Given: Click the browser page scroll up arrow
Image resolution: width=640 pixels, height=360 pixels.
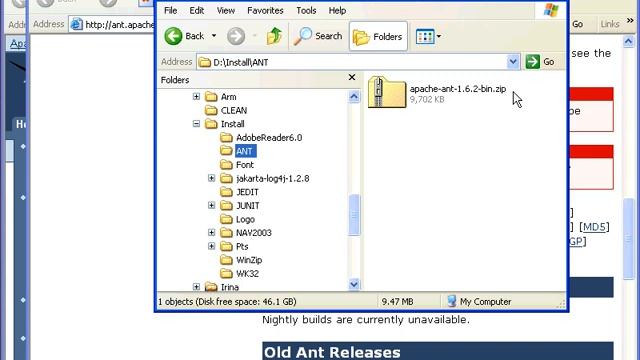Looking at the screenshot, I should (628, 41).
